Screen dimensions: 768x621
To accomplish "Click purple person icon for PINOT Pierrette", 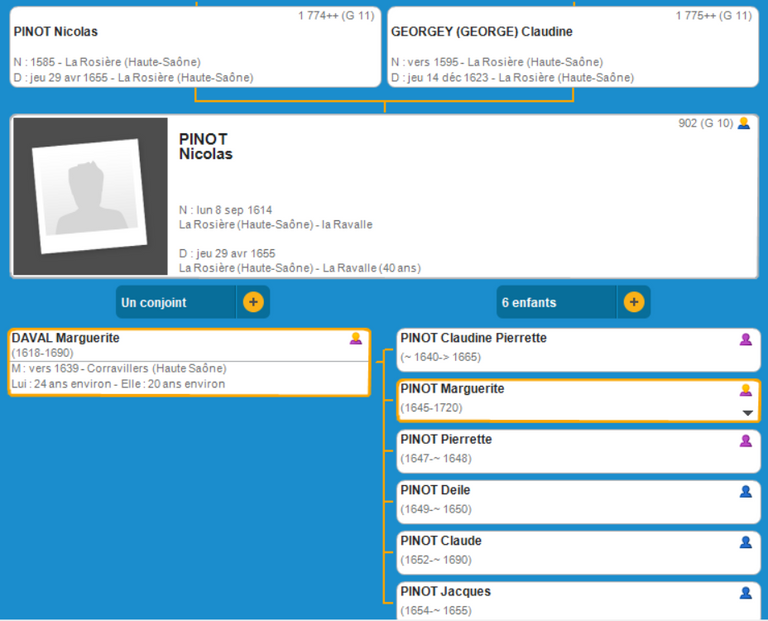I will click(745, 441).
